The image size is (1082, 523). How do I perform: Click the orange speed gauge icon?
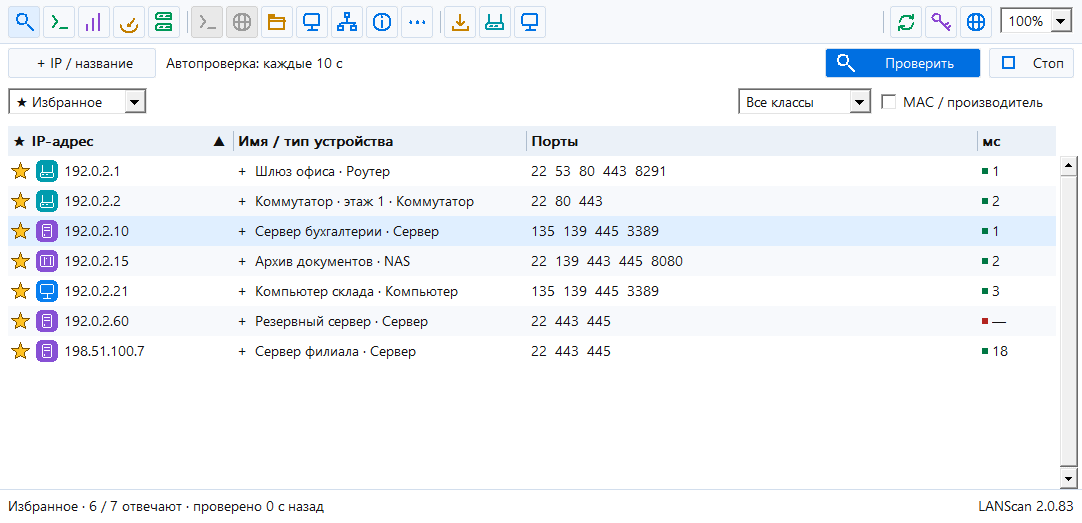tap(128, 22)
